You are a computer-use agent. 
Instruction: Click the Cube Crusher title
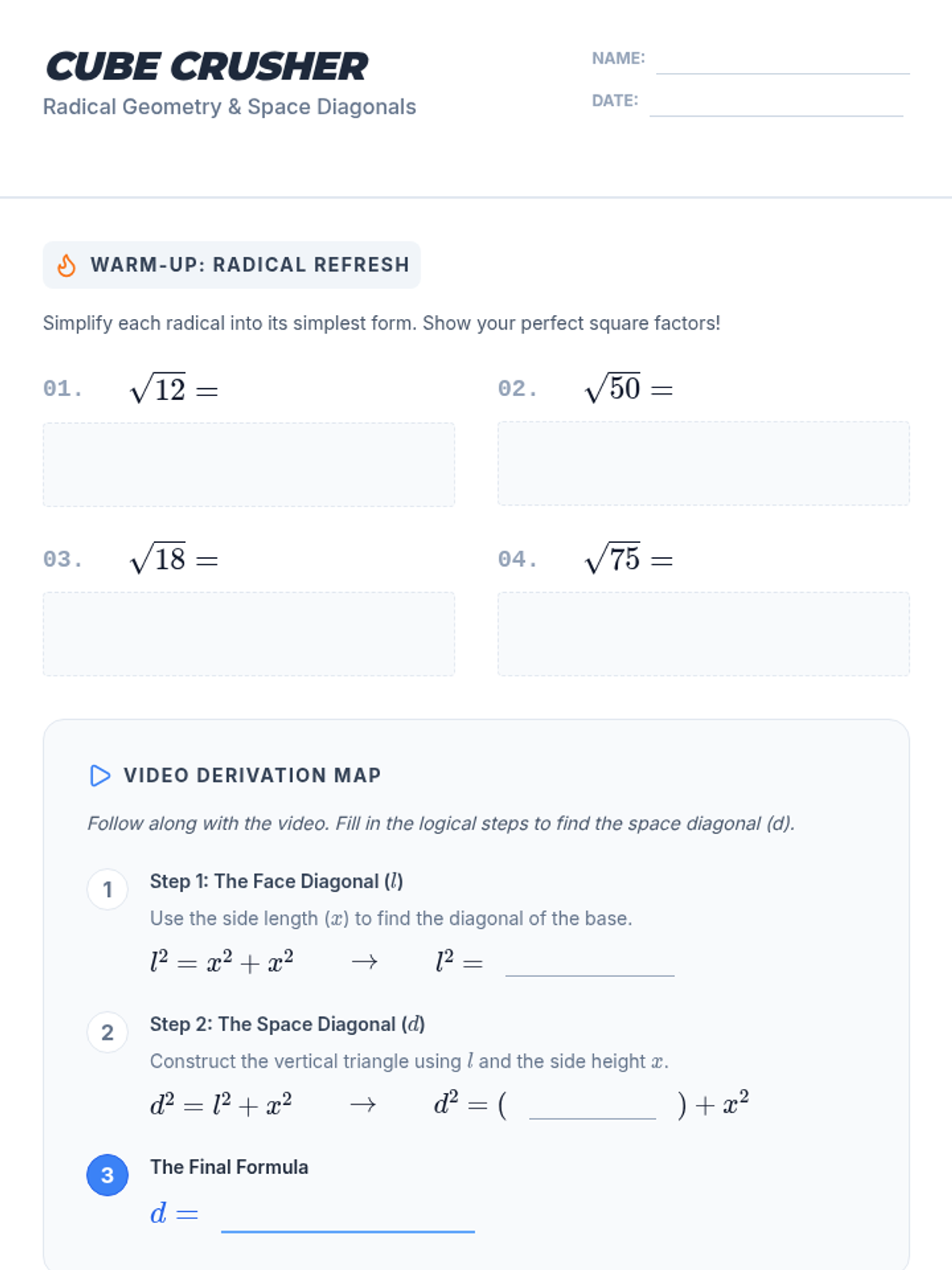(x=207, y=67)
